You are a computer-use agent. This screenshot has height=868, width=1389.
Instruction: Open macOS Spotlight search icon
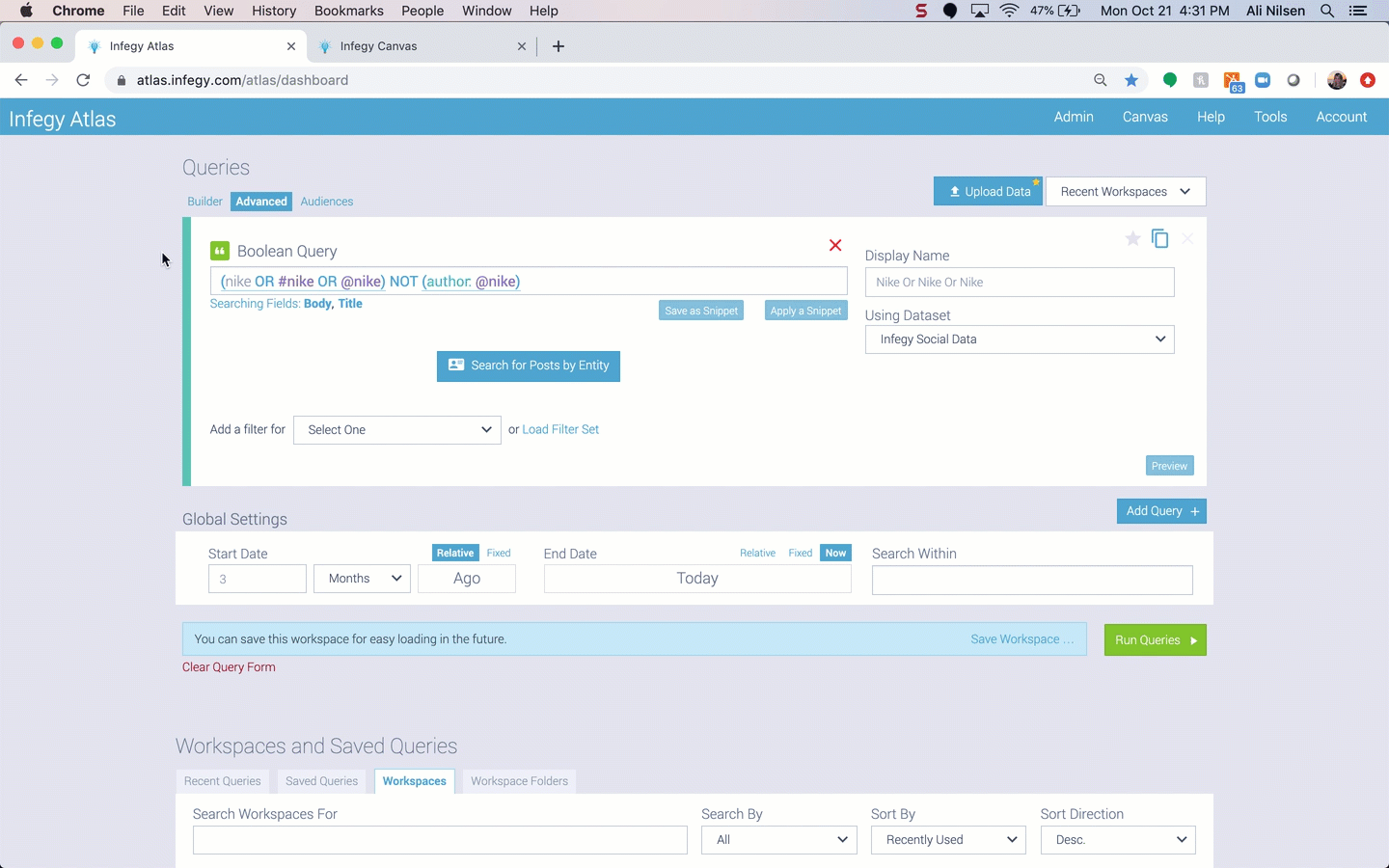click(x=1327, y=11)
